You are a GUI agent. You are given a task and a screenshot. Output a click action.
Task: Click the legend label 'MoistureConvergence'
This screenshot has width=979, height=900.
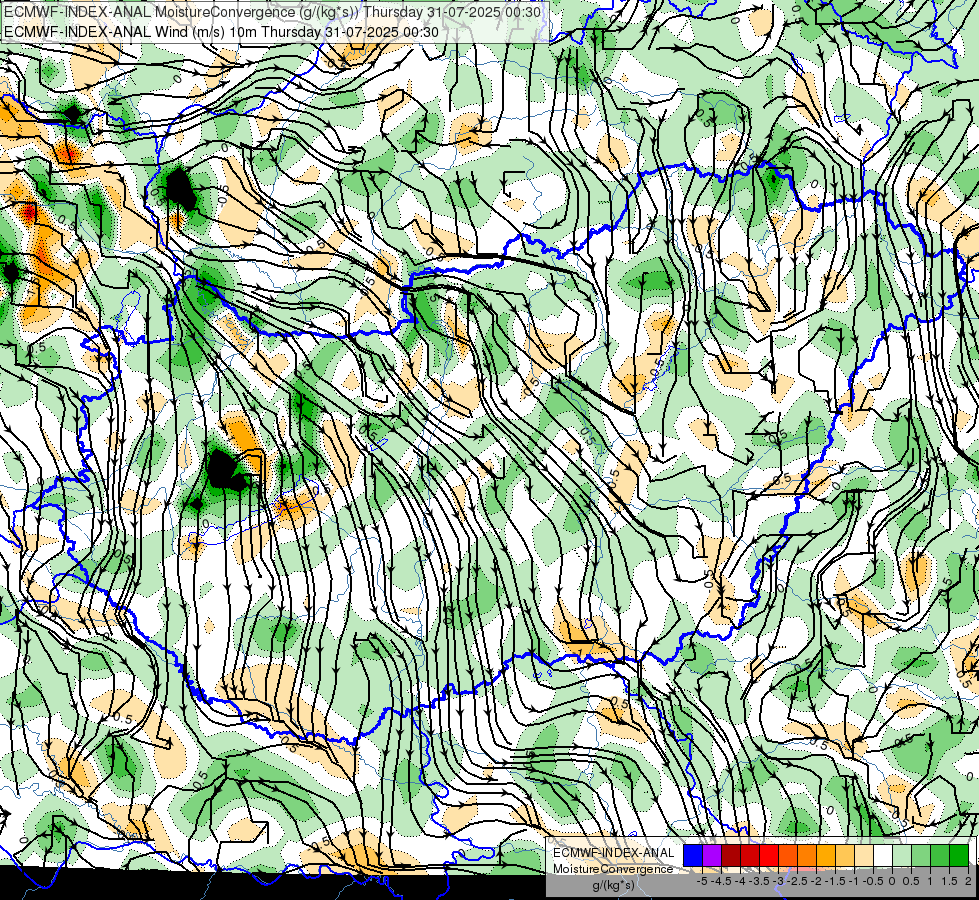pos(613,869)
